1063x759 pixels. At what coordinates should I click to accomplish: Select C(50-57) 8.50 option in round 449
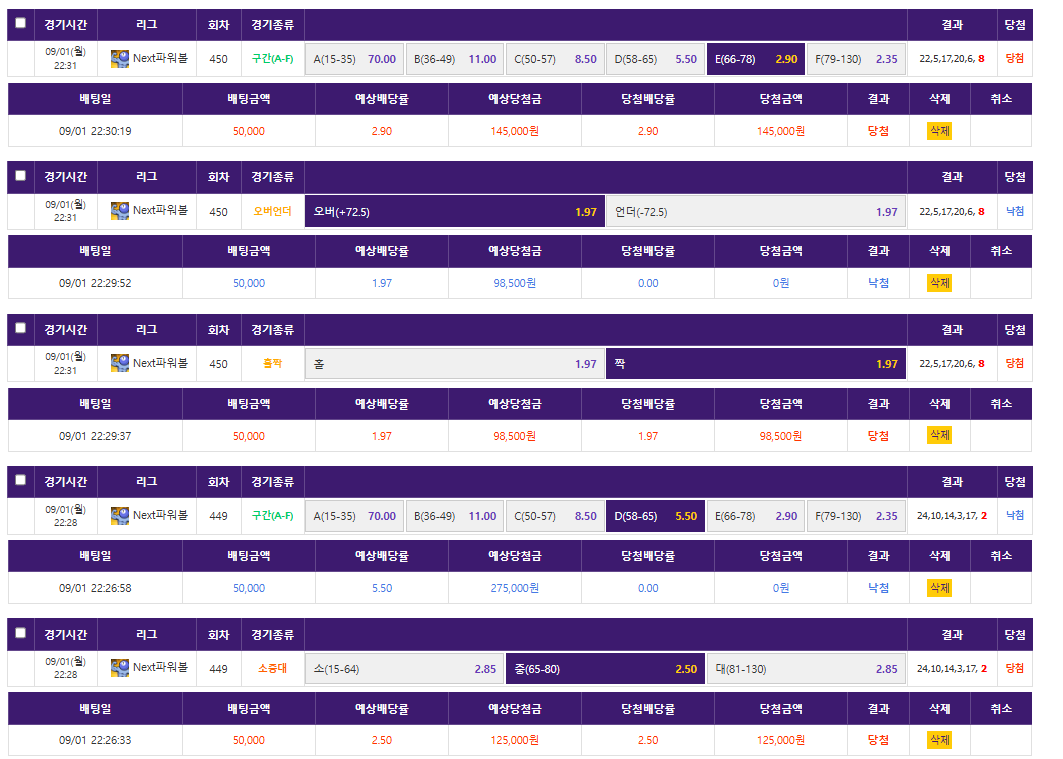[555, 516]
